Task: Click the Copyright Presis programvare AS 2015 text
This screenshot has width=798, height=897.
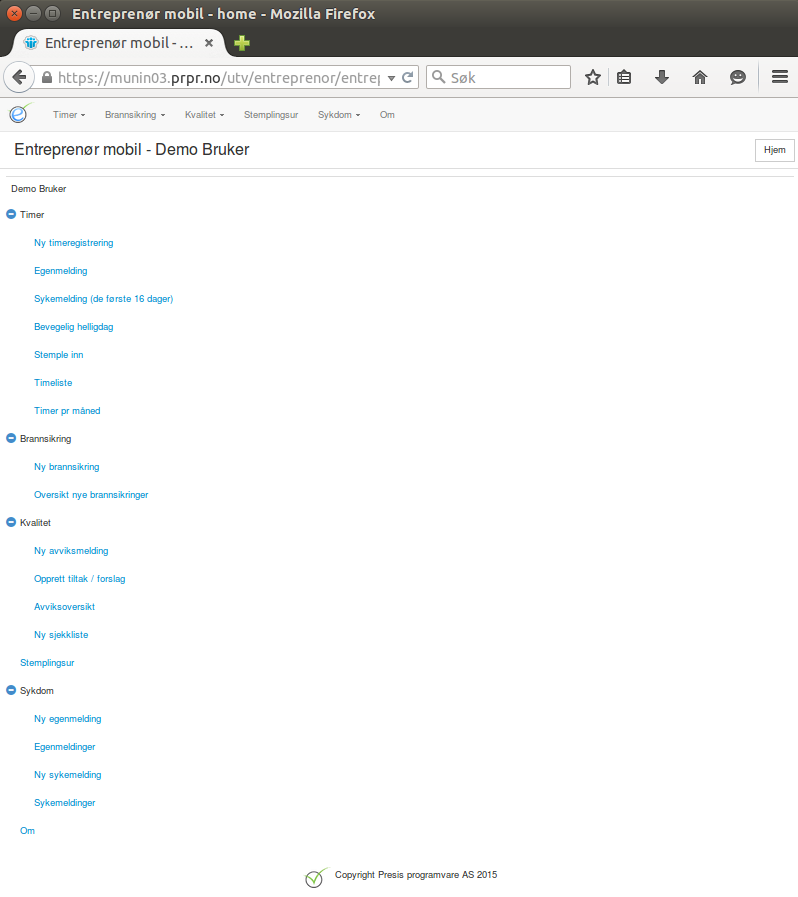Action: tap(416, 875)
